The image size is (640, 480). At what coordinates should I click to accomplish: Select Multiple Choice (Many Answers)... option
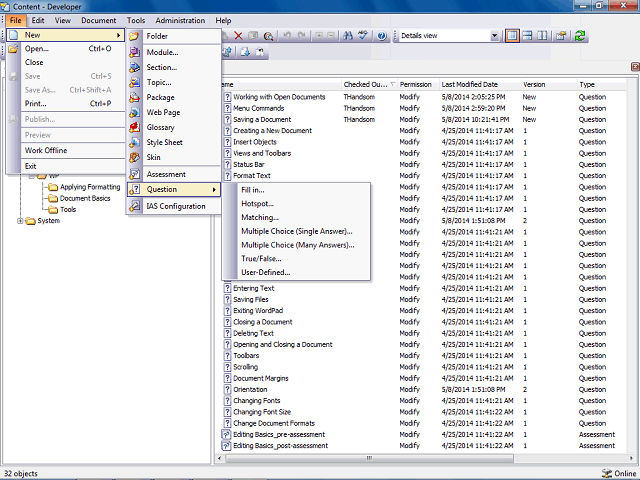296,245
